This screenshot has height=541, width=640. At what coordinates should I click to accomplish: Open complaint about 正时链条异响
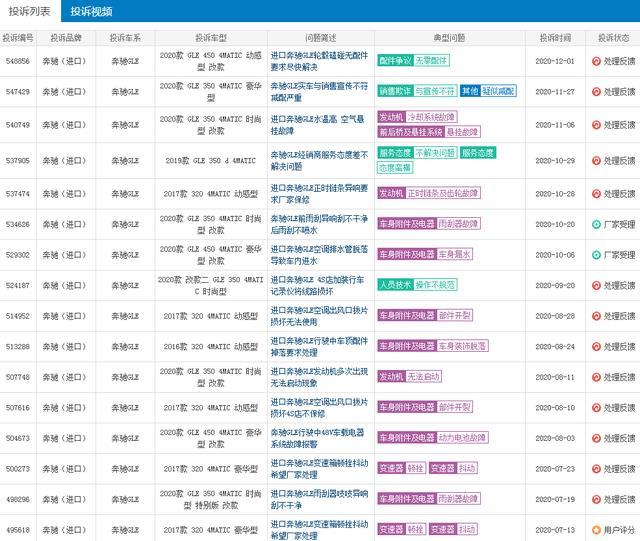click(319, 194)
